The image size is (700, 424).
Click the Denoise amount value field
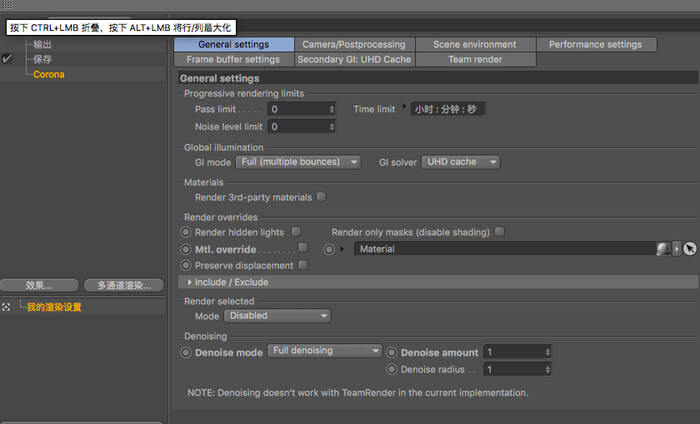click(514, 352)
